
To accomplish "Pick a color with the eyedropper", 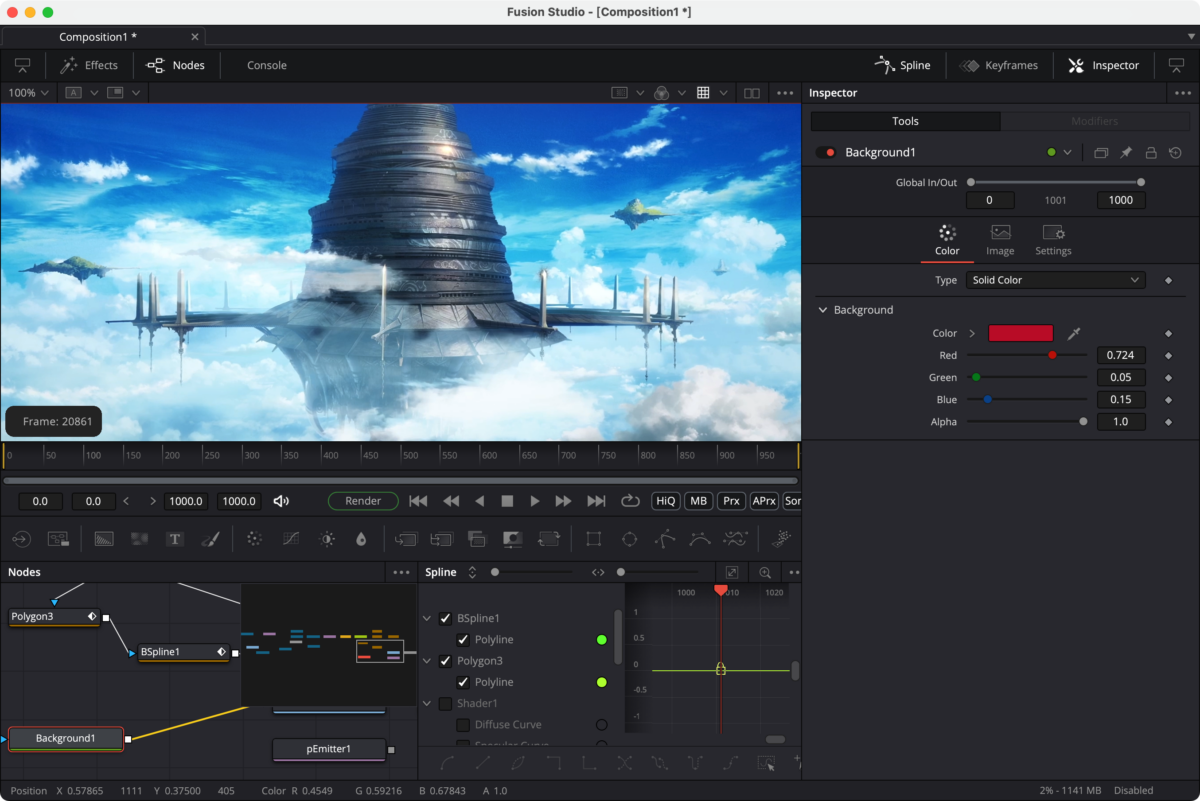I will point(1074,333).
